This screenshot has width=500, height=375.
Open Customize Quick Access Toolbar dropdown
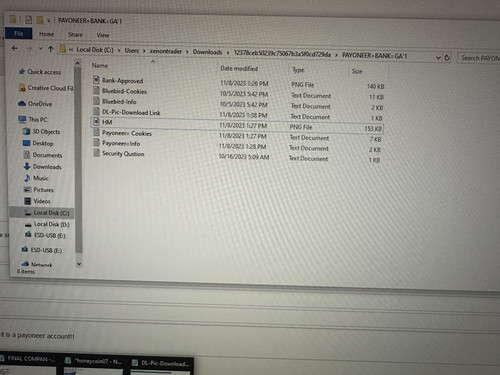[48, 21]
